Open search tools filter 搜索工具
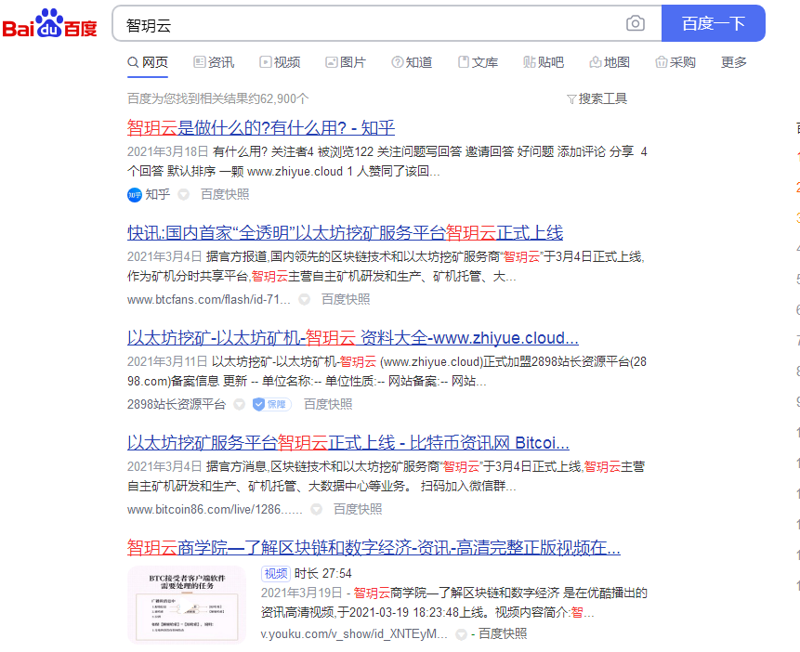800x652 pixels. [x=597, y=98]
